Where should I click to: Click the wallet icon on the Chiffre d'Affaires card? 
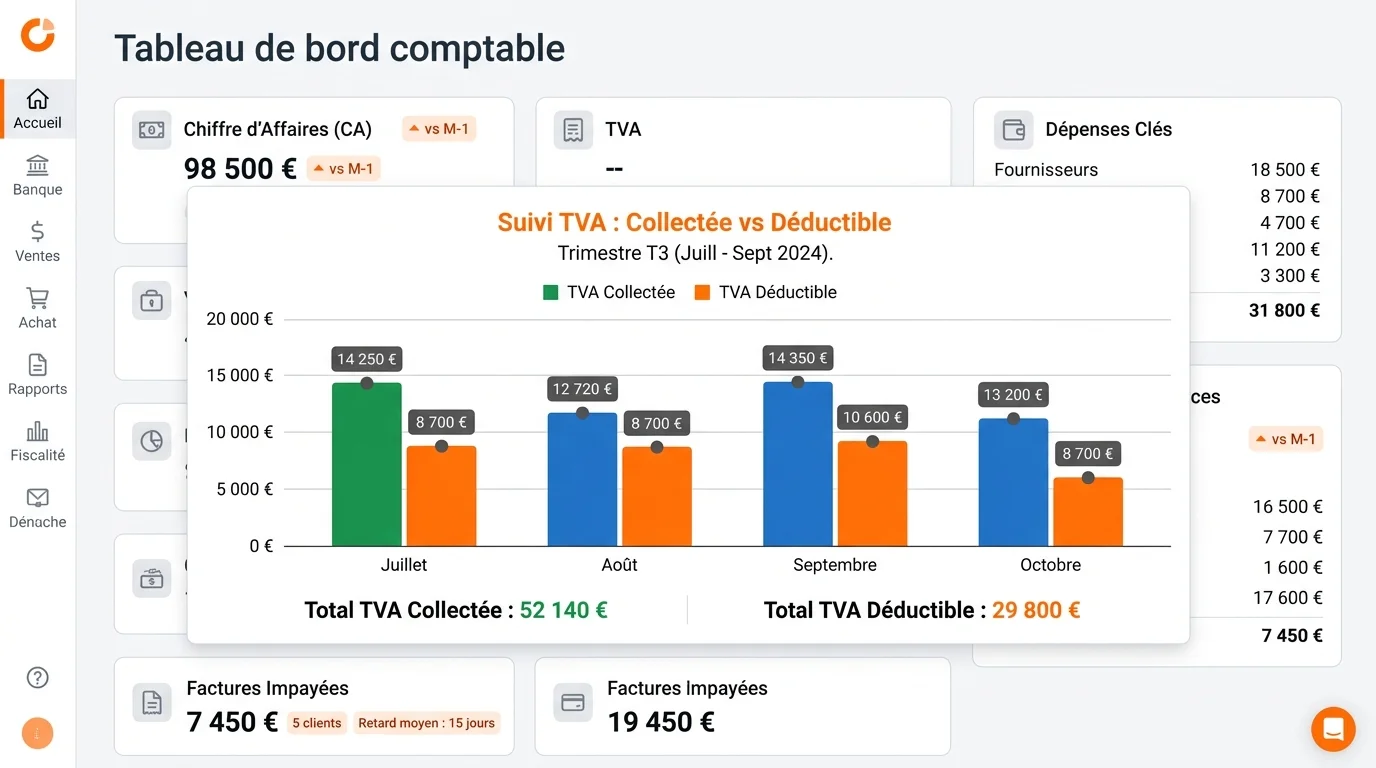tap(151, 130)
